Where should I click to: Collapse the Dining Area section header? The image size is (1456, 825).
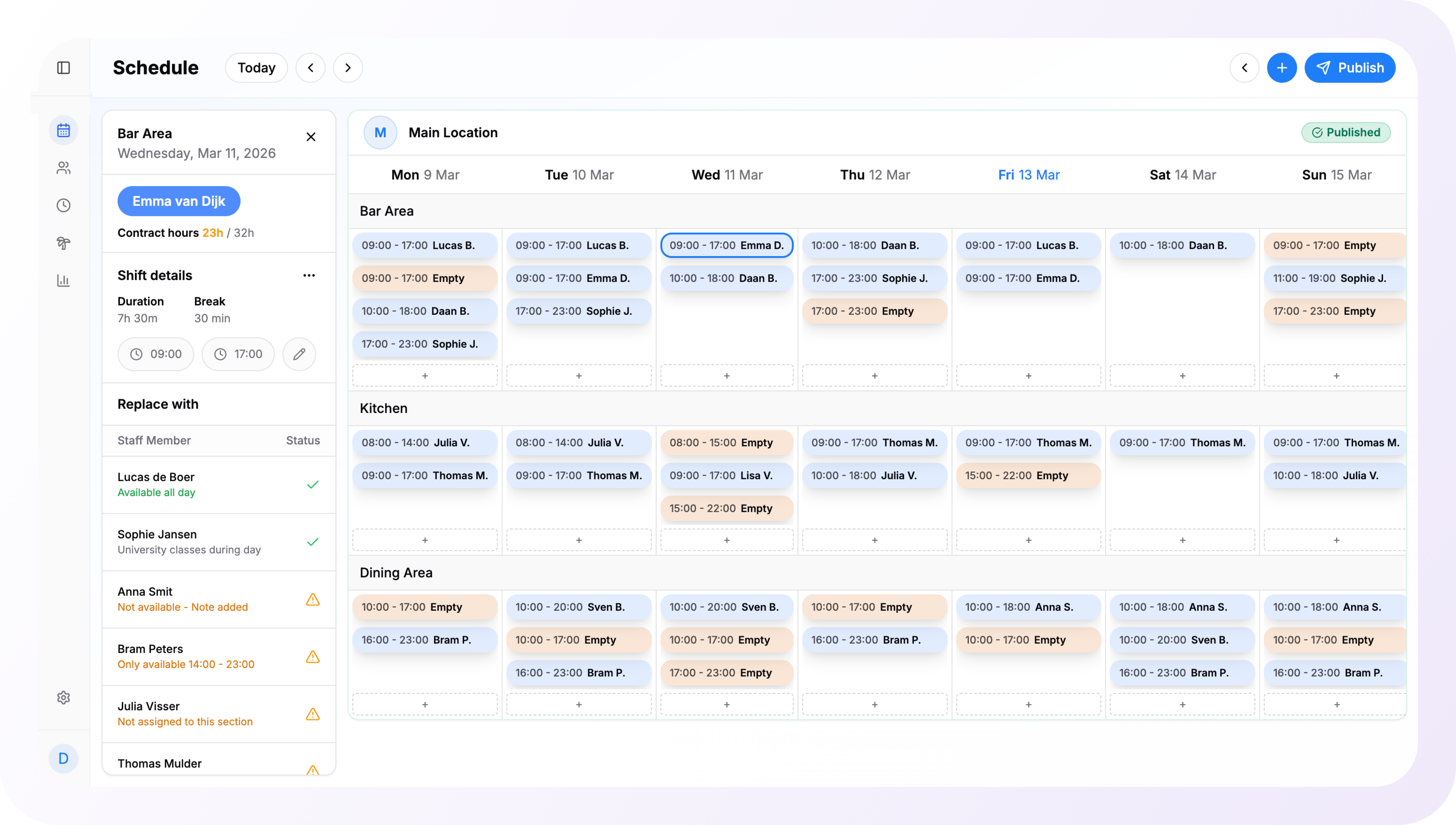click(x=877, y=573)
